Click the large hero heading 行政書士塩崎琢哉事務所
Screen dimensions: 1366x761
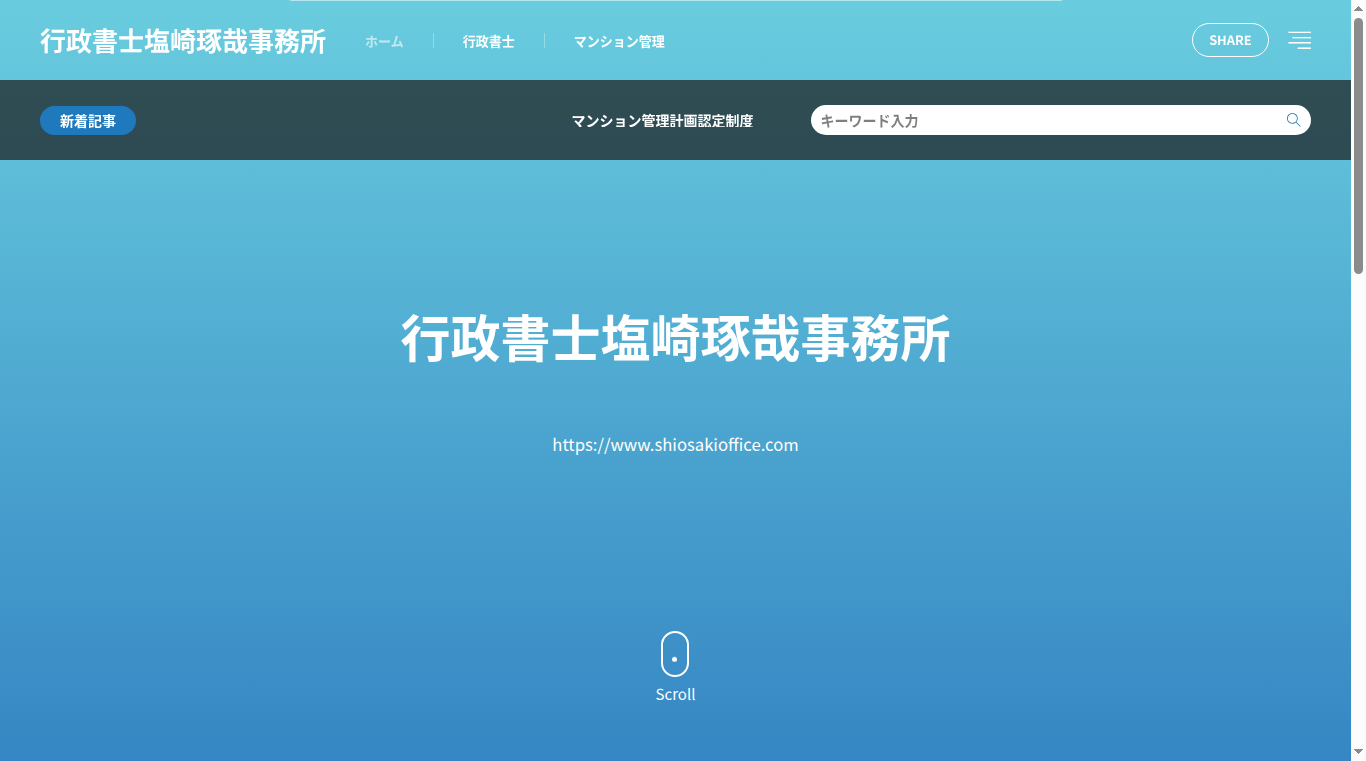[675, 338]
